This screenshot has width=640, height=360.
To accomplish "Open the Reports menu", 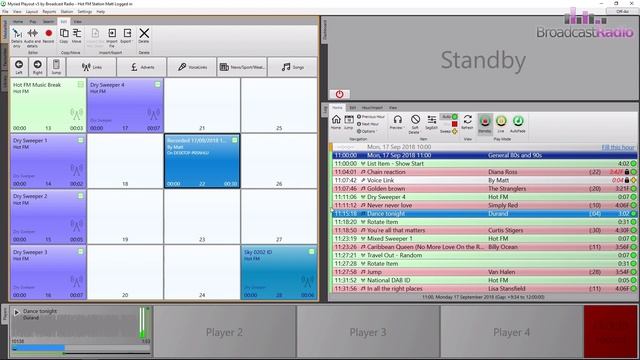I will [49, 11].
